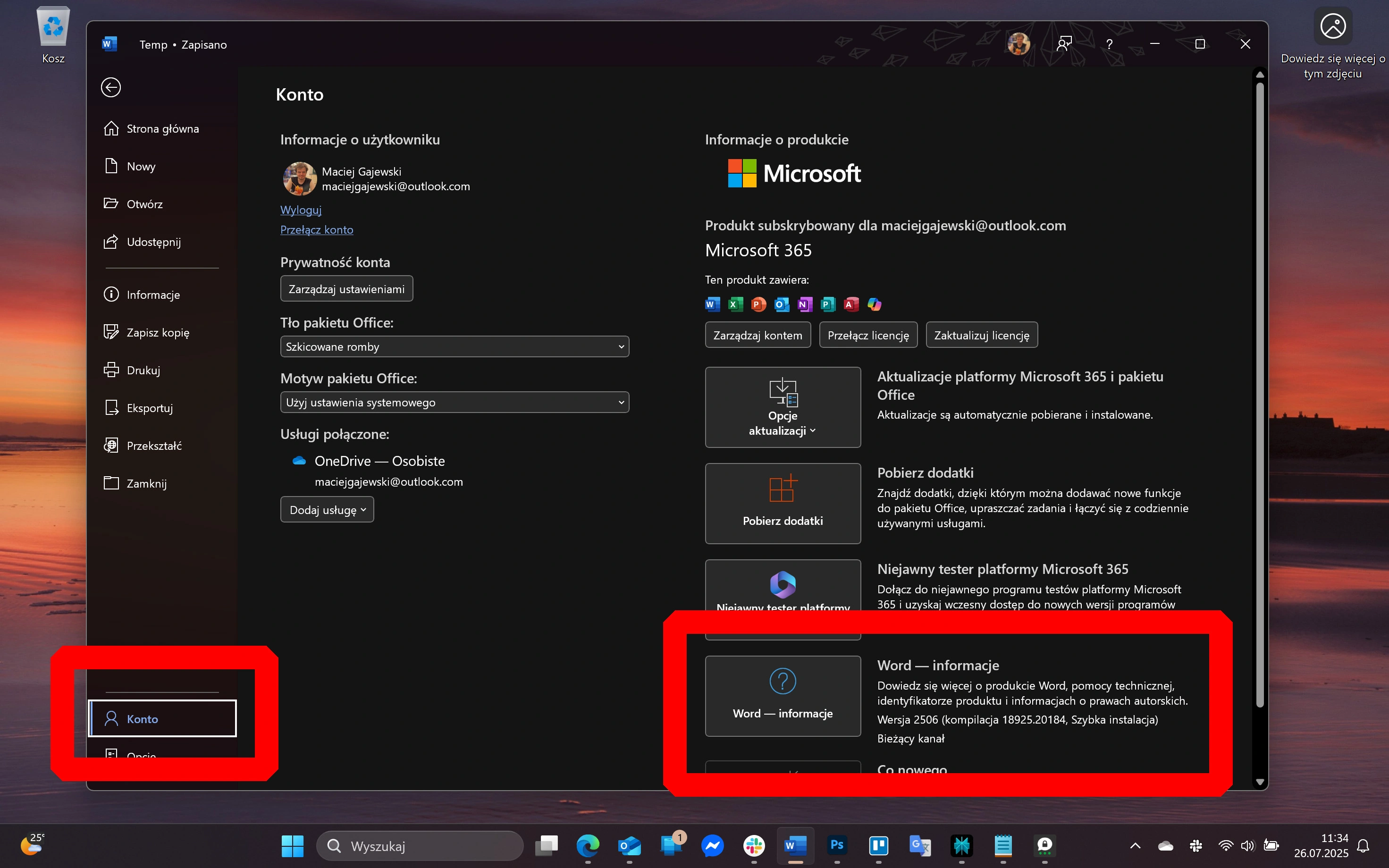Go back using the back arrow icon
This screenshot has height=868, width=1389.
pos(111,87)
